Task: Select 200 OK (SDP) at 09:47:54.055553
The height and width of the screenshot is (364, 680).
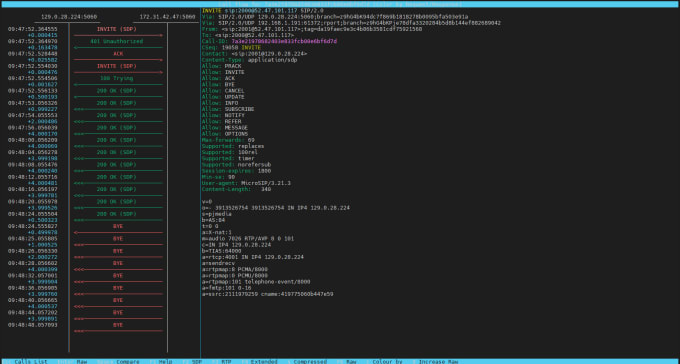Action: 116,115
